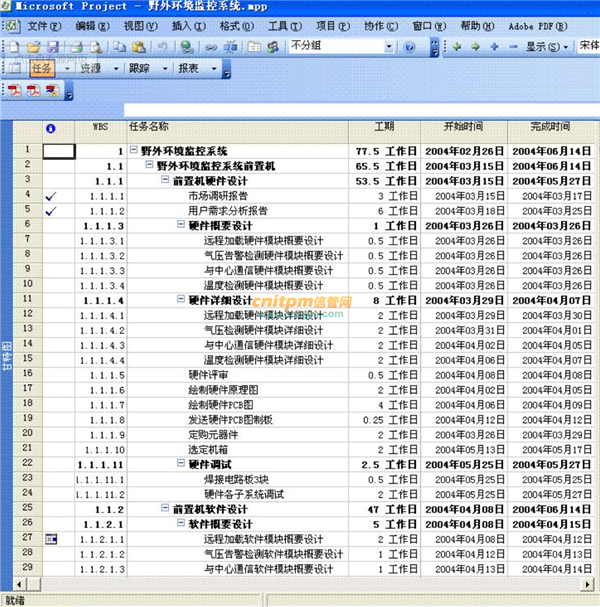Click the 报表 button in Project Guide toolbar
Image resolution: width=600 pixels, height=607 pixels.
pos(187,68)
